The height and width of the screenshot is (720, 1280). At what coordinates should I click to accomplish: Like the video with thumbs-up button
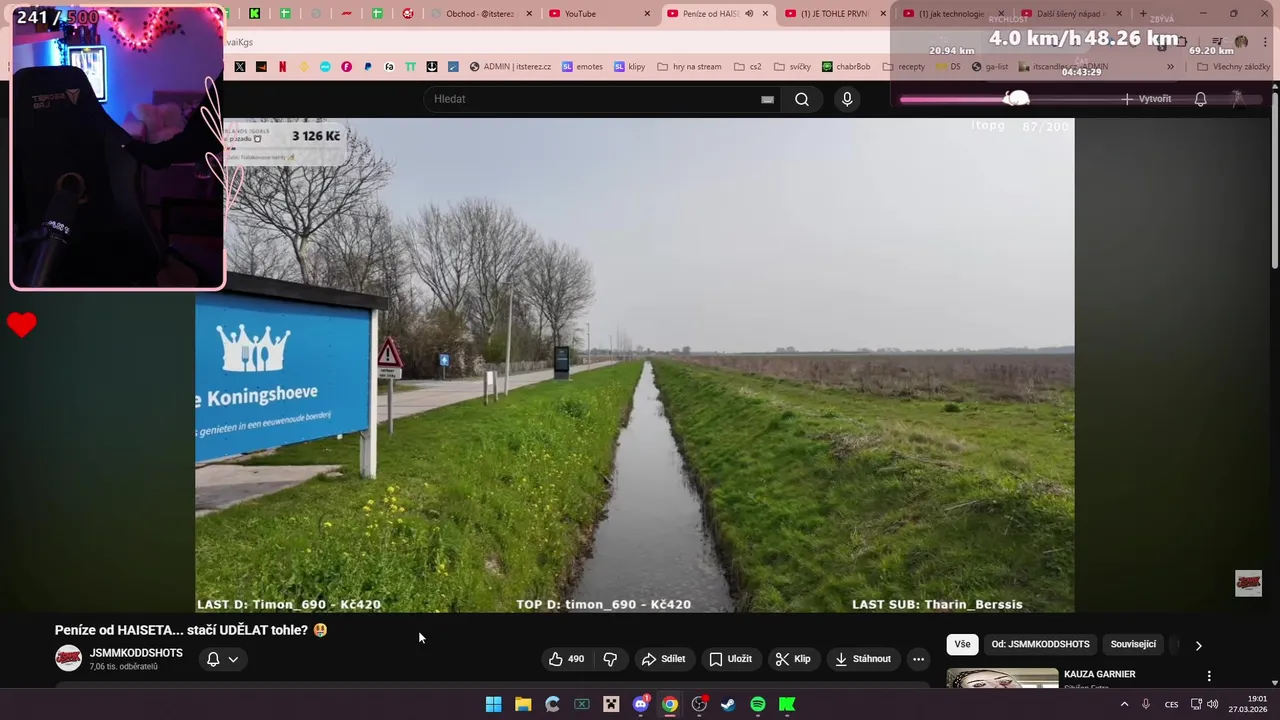pyautogui.click(x=566, y=659)
